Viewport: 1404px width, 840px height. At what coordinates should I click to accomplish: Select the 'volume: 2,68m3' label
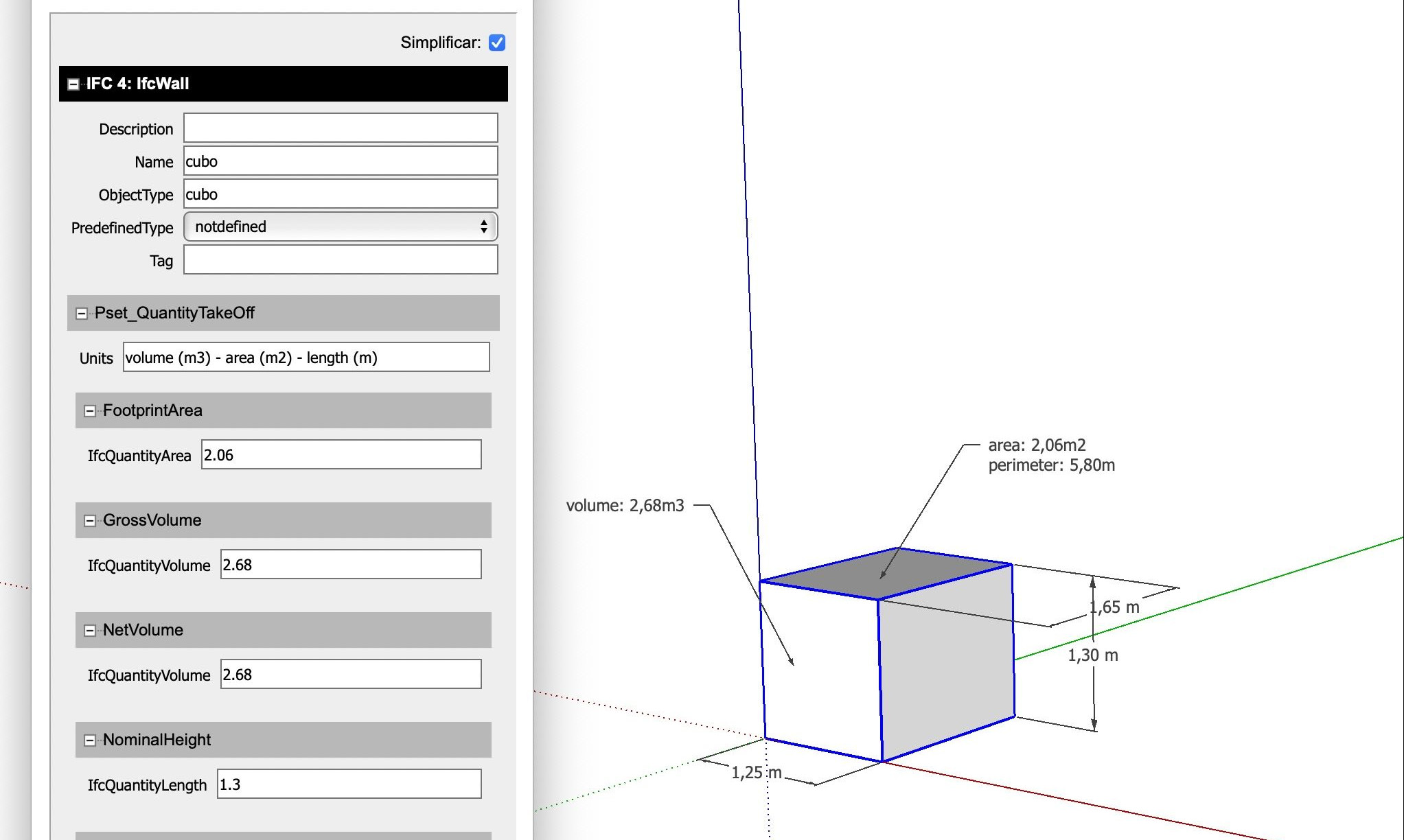click(x=625, y=506)
